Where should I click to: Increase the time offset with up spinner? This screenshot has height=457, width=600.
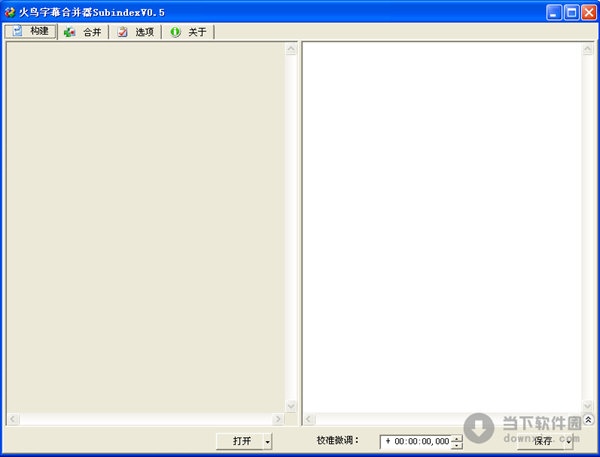pyautogui.click(x=457, y=437)
